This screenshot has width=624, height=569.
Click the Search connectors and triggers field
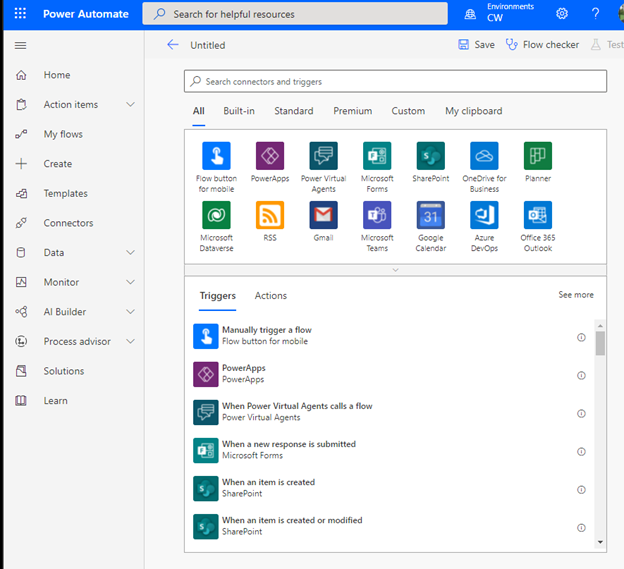pos(395,82)
